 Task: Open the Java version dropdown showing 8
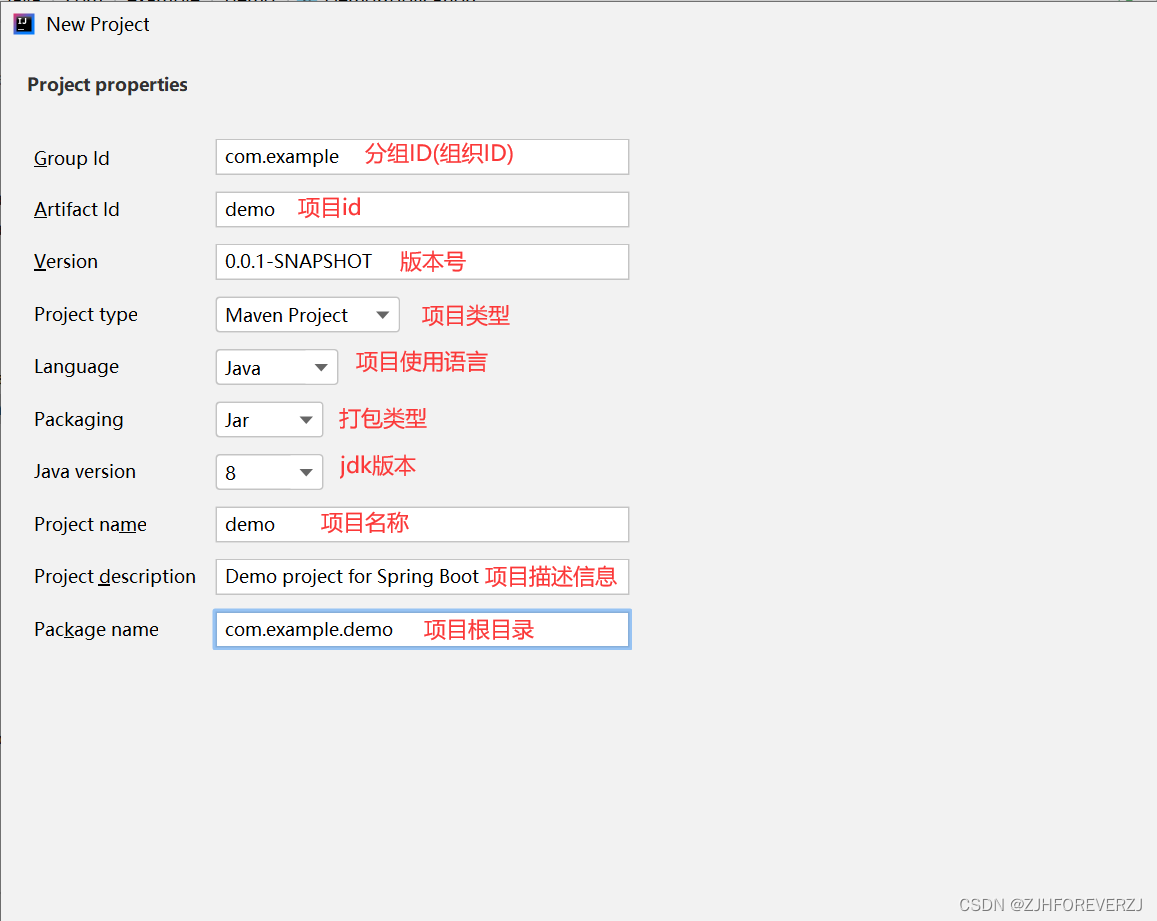269,472
